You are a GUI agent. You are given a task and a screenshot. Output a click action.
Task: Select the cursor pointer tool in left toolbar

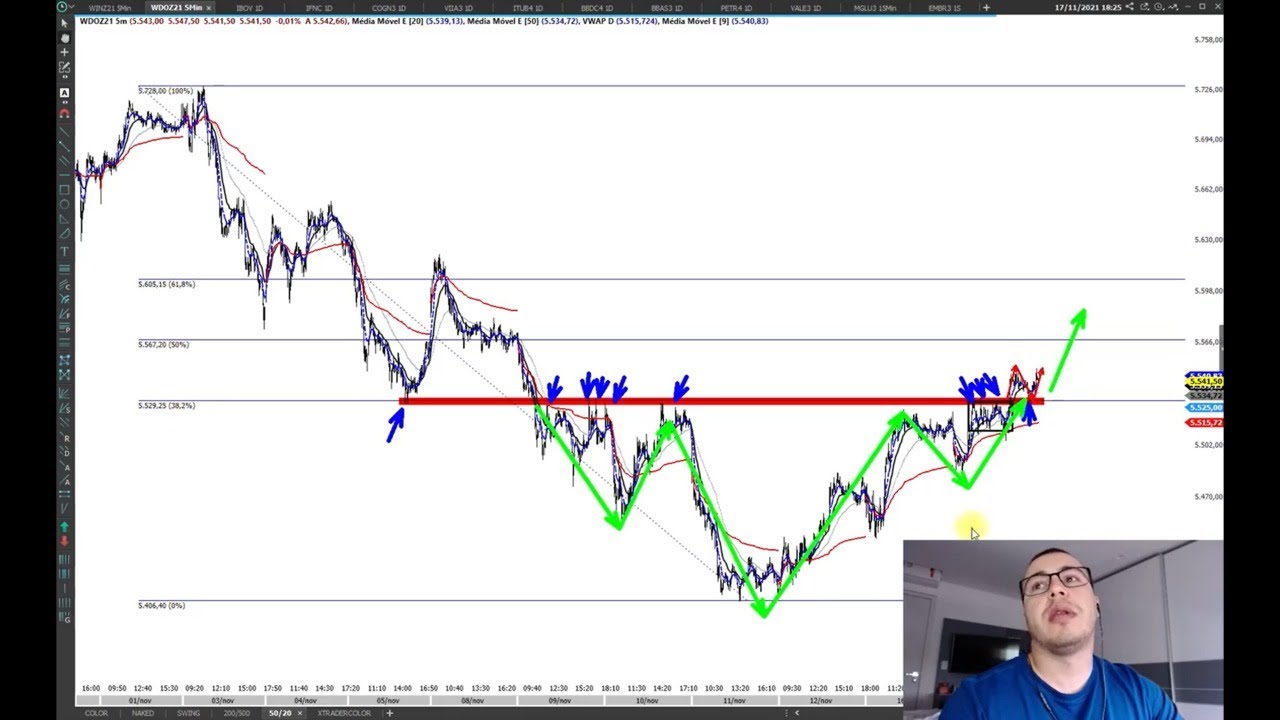(65, 23)
